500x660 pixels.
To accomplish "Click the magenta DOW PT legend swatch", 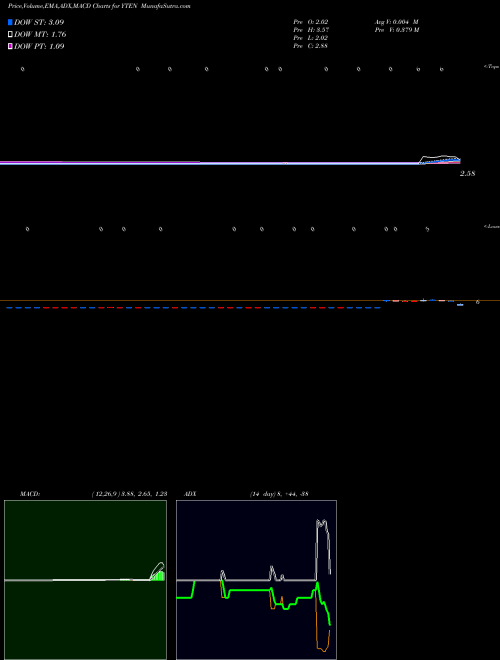I will (10, 46).
